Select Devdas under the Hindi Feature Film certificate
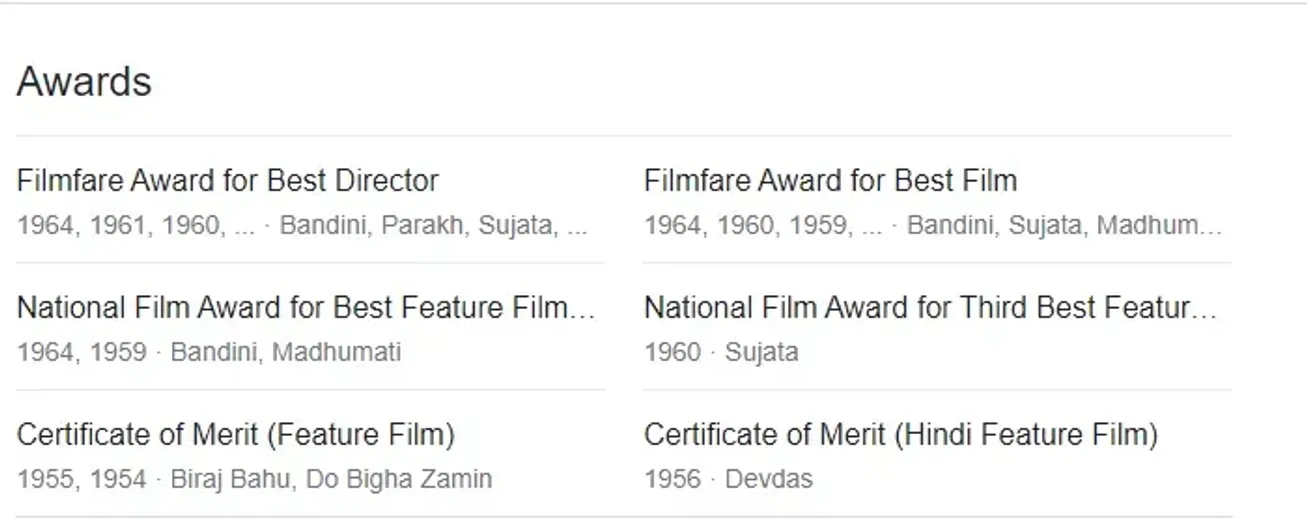Image resolution: width=1307 pixels, height=519 pixels. click(769, 479)
